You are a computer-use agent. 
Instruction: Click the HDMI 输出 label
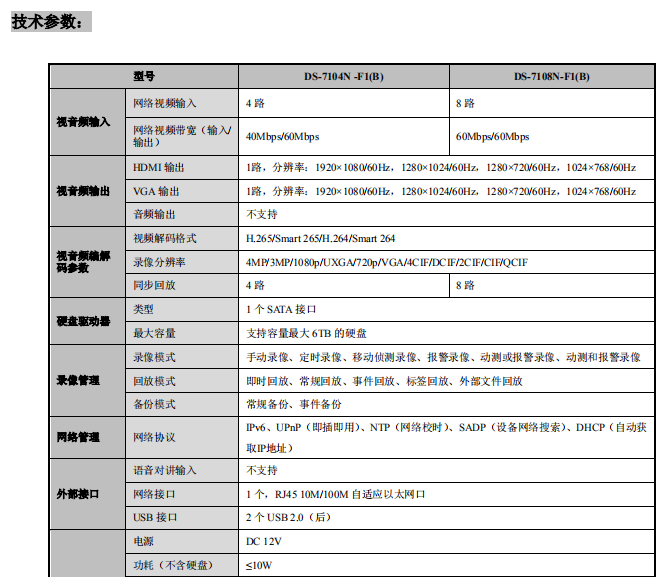click(x=159, y=168)
